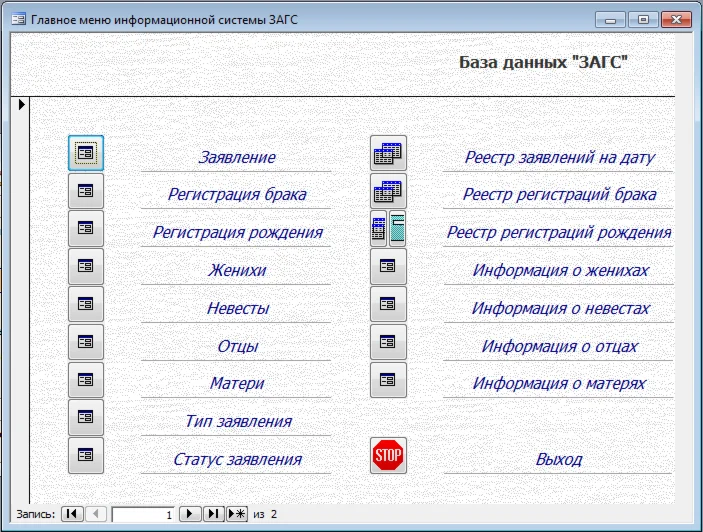This screenshot has width=703, height=532.
Task: Open the Регистрация брака form button
Action: [x=86, y=191]
